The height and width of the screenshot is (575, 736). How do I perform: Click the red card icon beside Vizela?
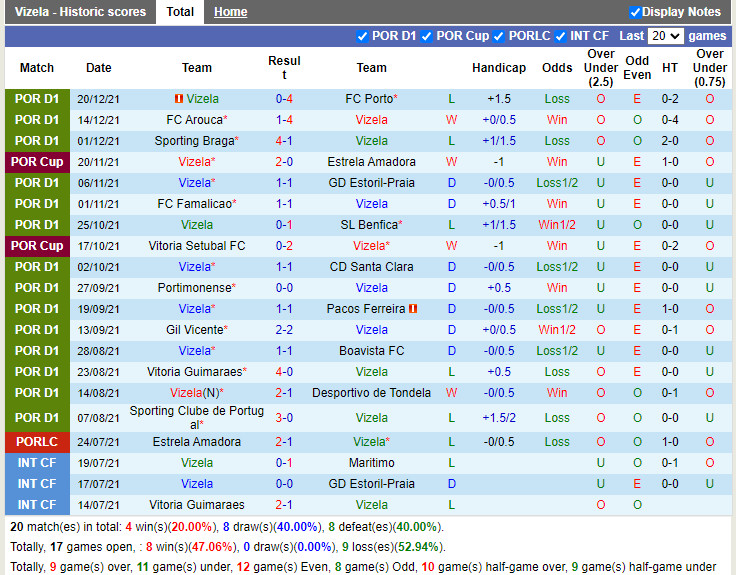179,99
